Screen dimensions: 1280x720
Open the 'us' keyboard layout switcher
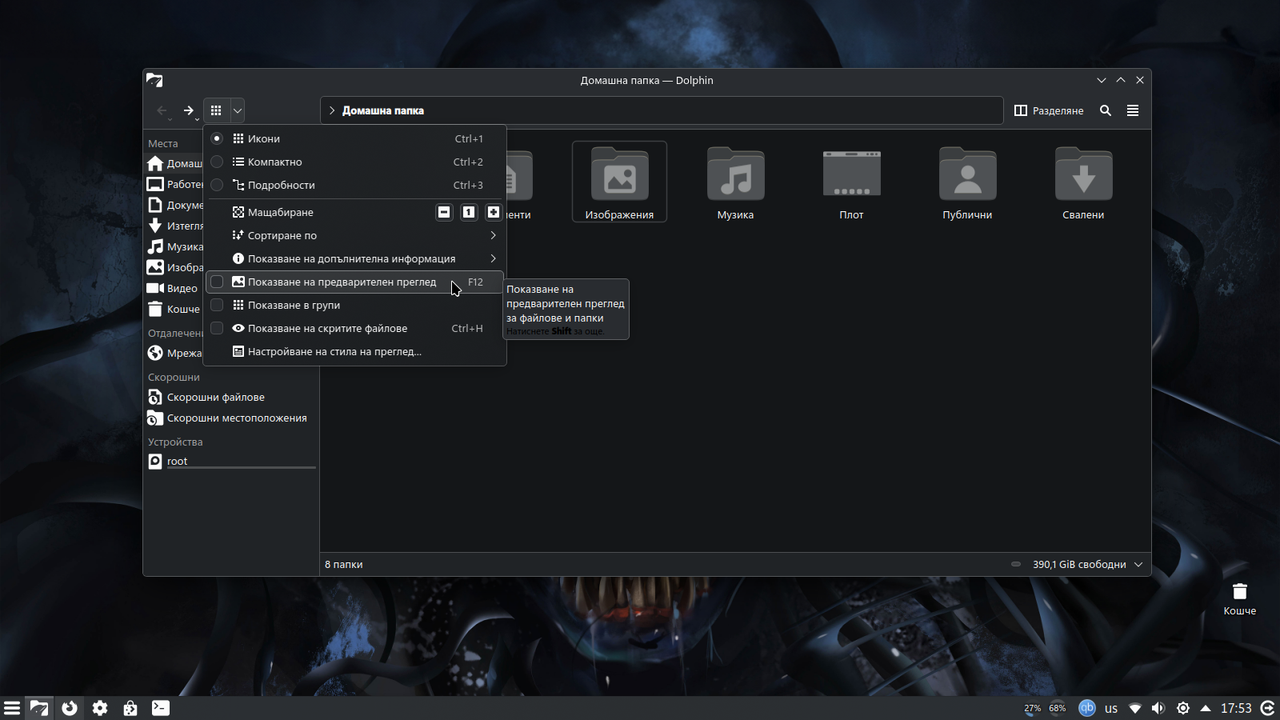pos(1111,708)
